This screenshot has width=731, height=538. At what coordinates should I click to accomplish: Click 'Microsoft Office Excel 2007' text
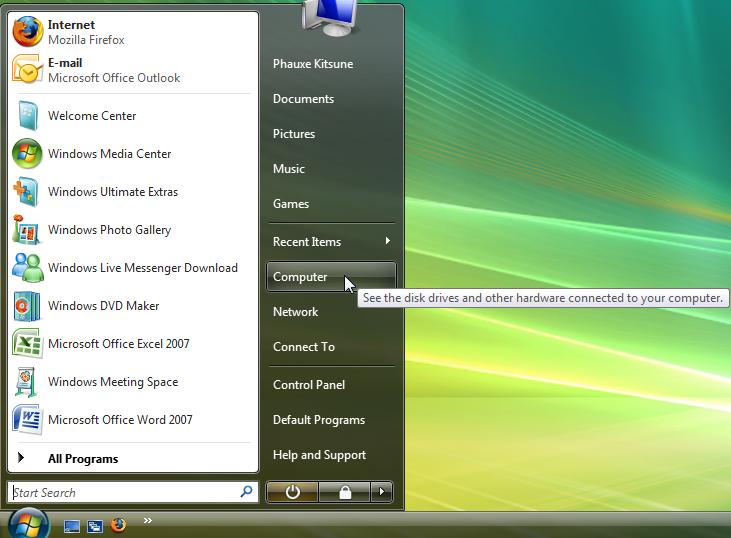point(119,344)
